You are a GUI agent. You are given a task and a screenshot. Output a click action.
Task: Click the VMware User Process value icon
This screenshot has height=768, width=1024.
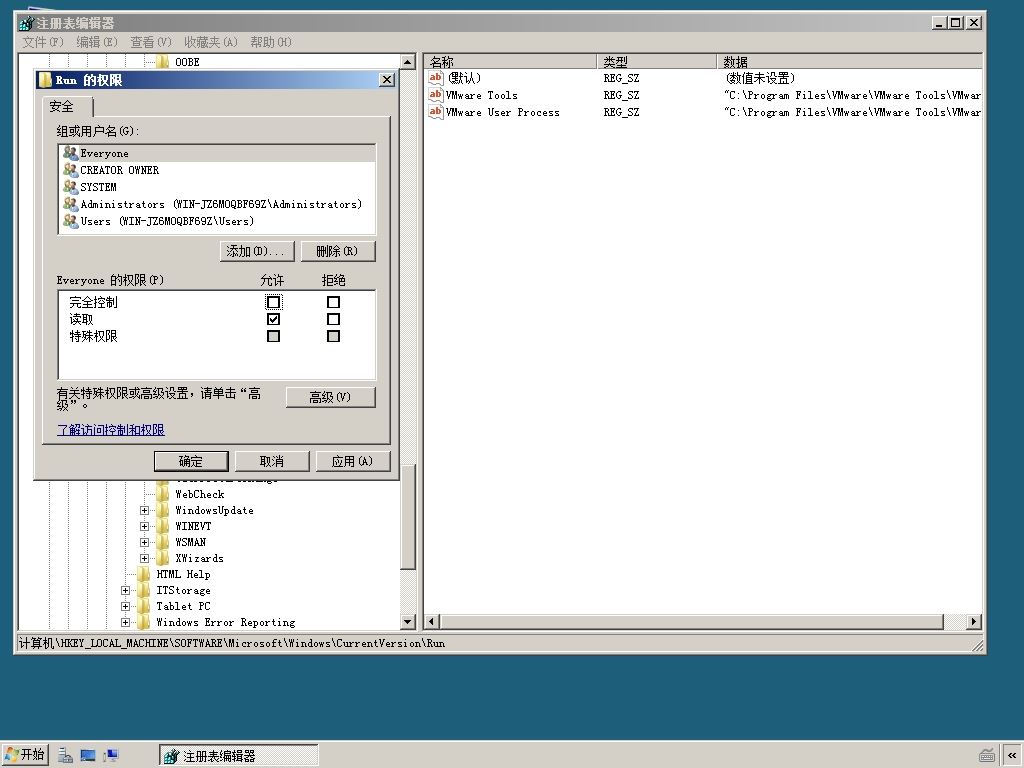(436, 112)
